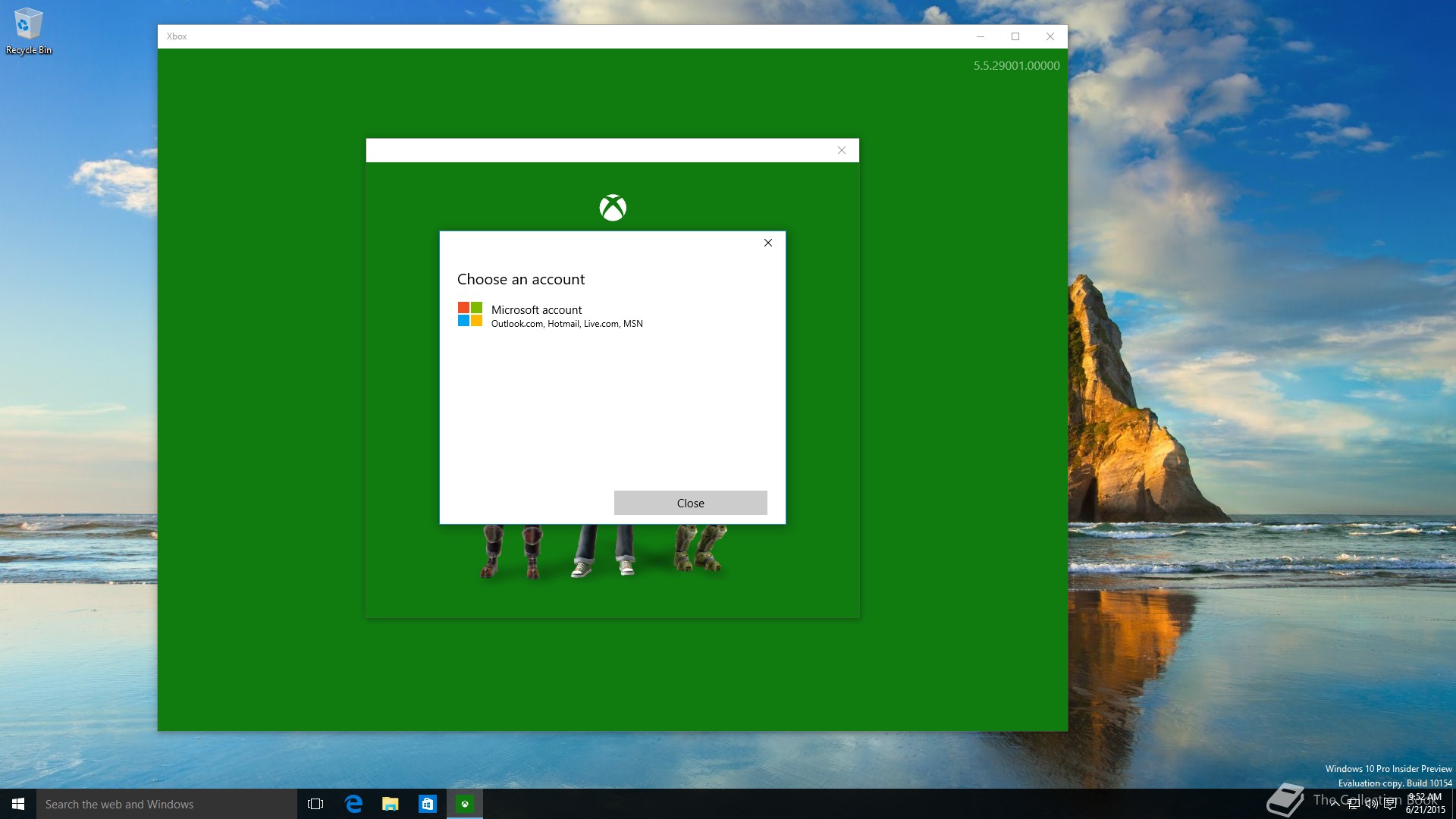This screenshot has height=819, width=1456.
Task: Close the Xbox app window
Action: 1050,36
